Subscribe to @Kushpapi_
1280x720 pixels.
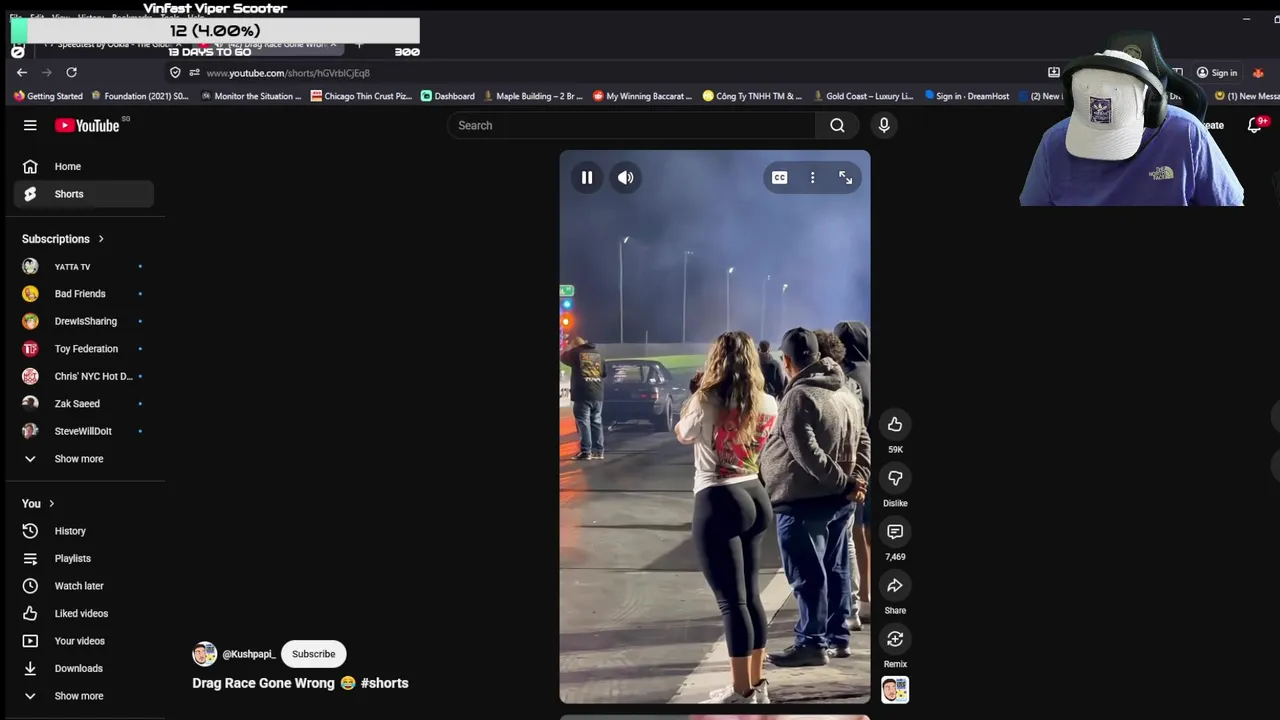click(x=313, y=654)
